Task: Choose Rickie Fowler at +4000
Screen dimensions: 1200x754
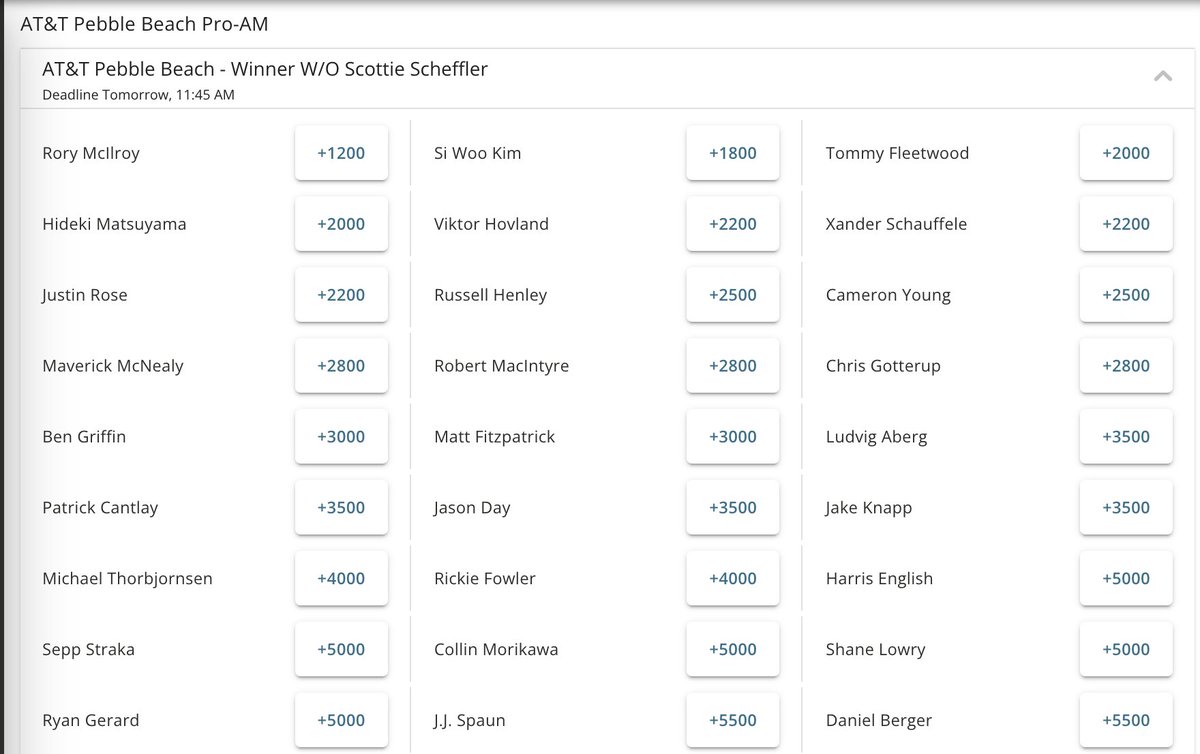Action: point(732,578)
